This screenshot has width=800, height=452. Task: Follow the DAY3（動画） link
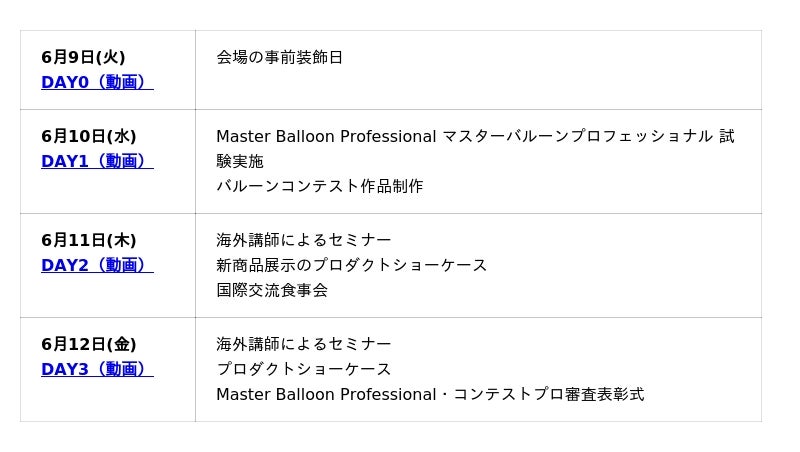[97, 369]
